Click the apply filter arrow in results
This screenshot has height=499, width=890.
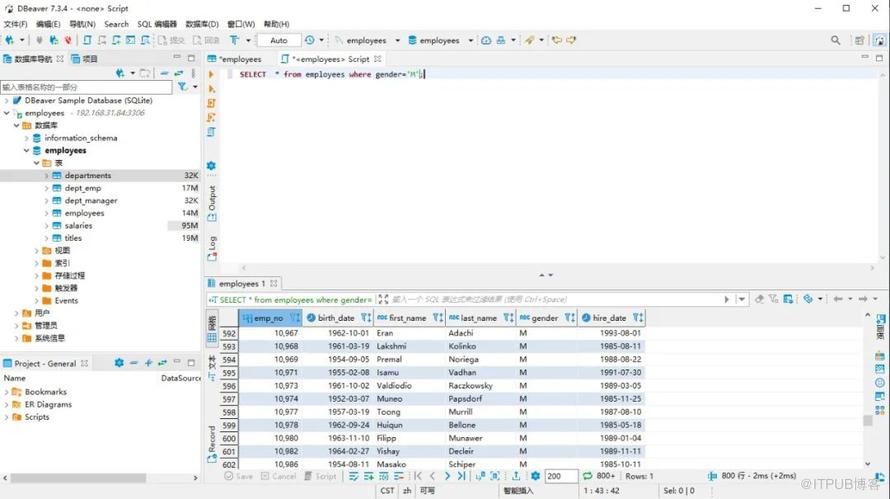(727, 299)
